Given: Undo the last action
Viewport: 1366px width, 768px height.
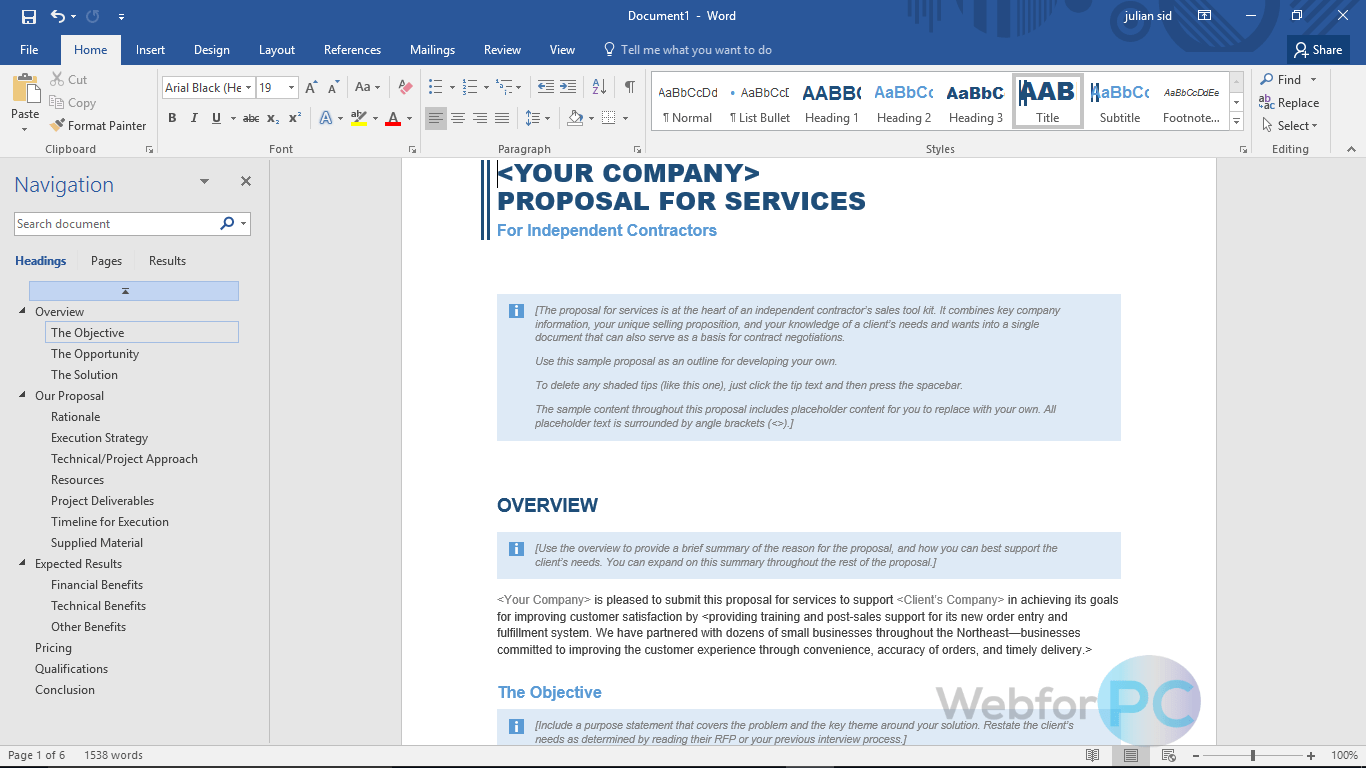Looking at the screenshot, I should pos(58,16).
